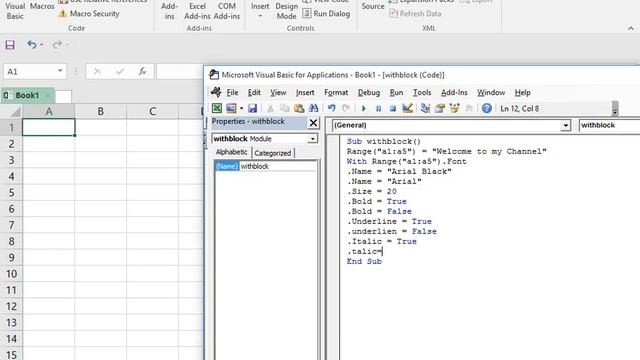Click Excel Add-ins ribbon button
This screenshot has height=360, width=640.
[x=197, y=11]
